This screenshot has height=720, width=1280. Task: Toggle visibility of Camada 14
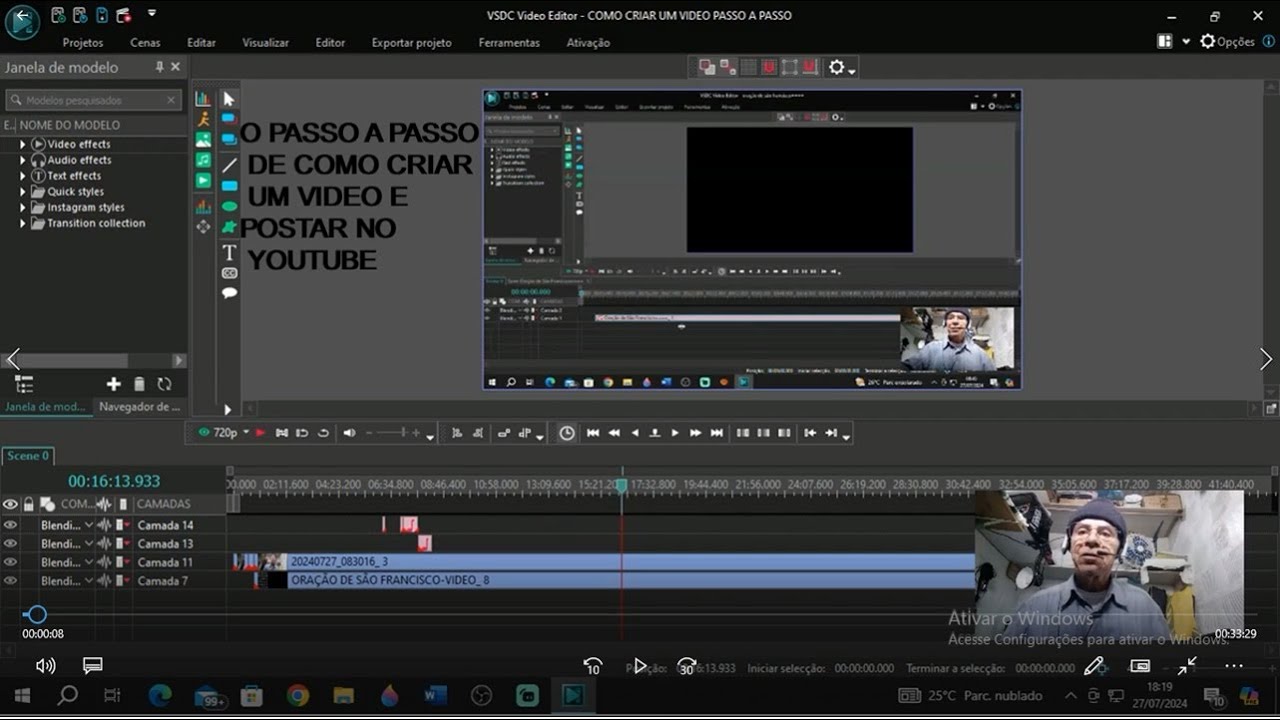click(10, 525)
